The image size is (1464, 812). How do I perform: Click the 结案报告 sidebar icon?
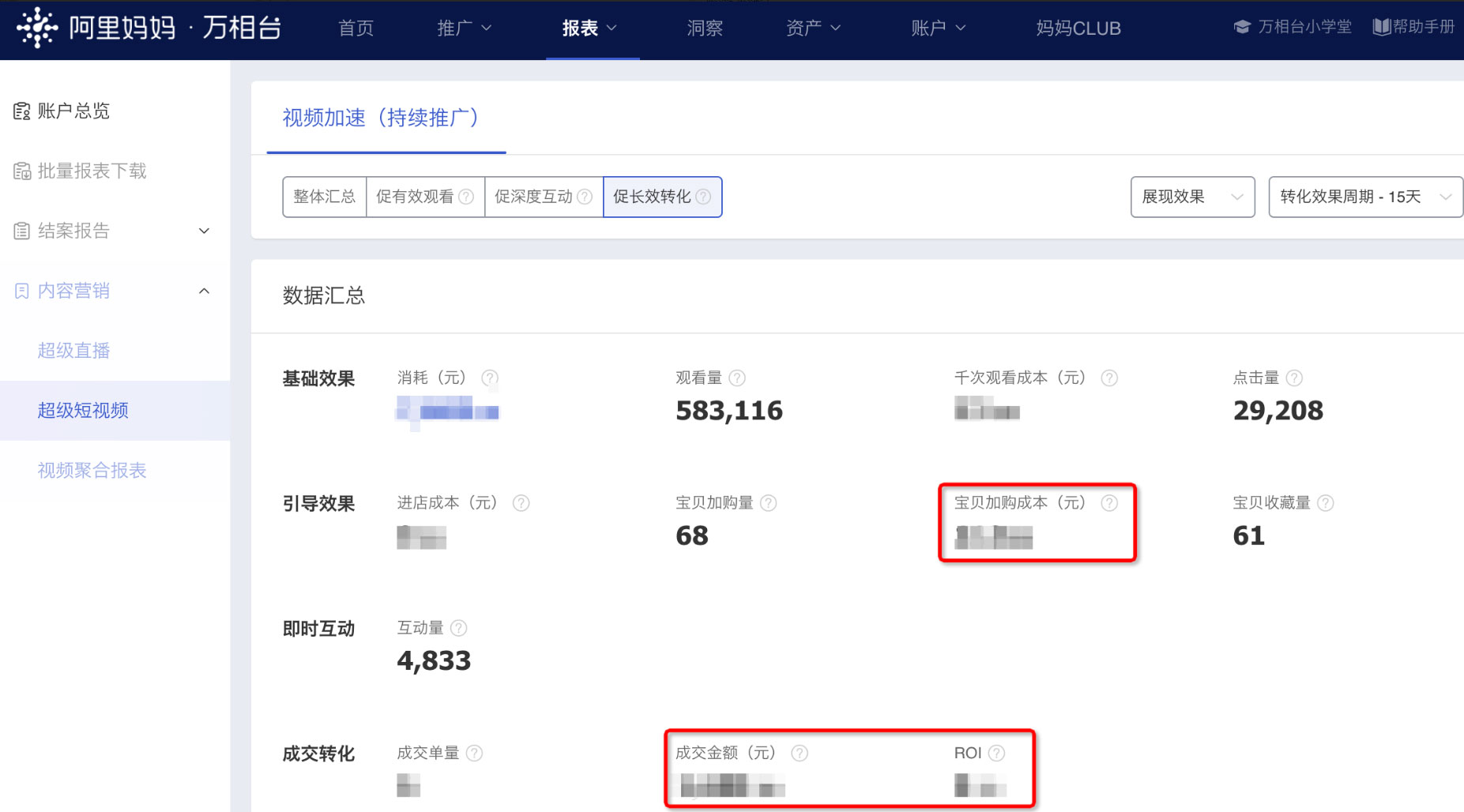(x=22, y=231)
